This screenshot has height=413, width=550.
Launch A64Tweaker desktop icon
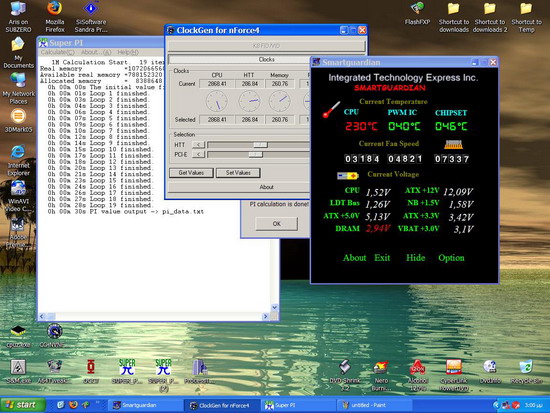pyautogui.click(x=54, y=372)
